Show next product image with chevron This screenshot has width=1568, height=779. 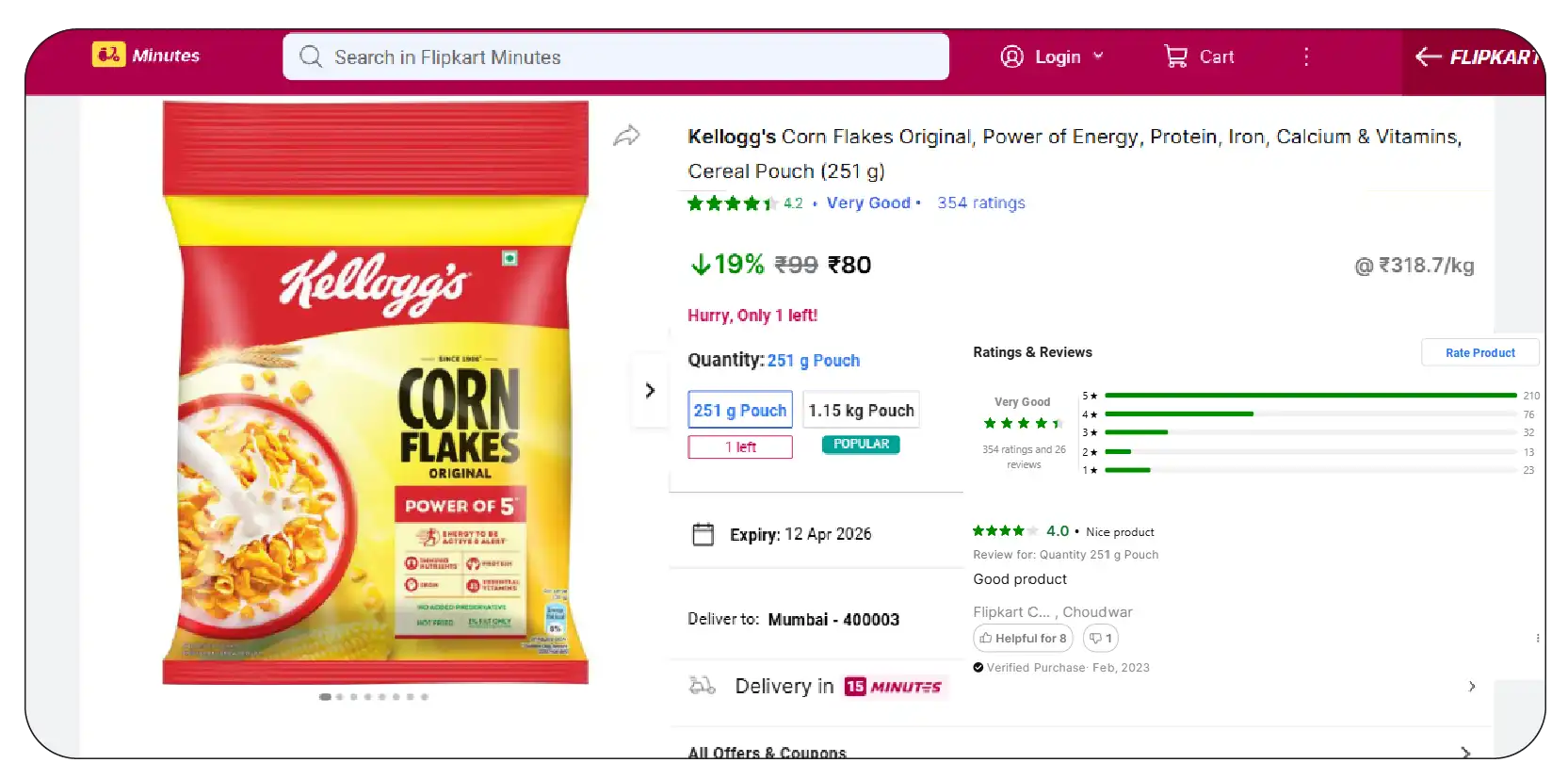coord(650,390)
